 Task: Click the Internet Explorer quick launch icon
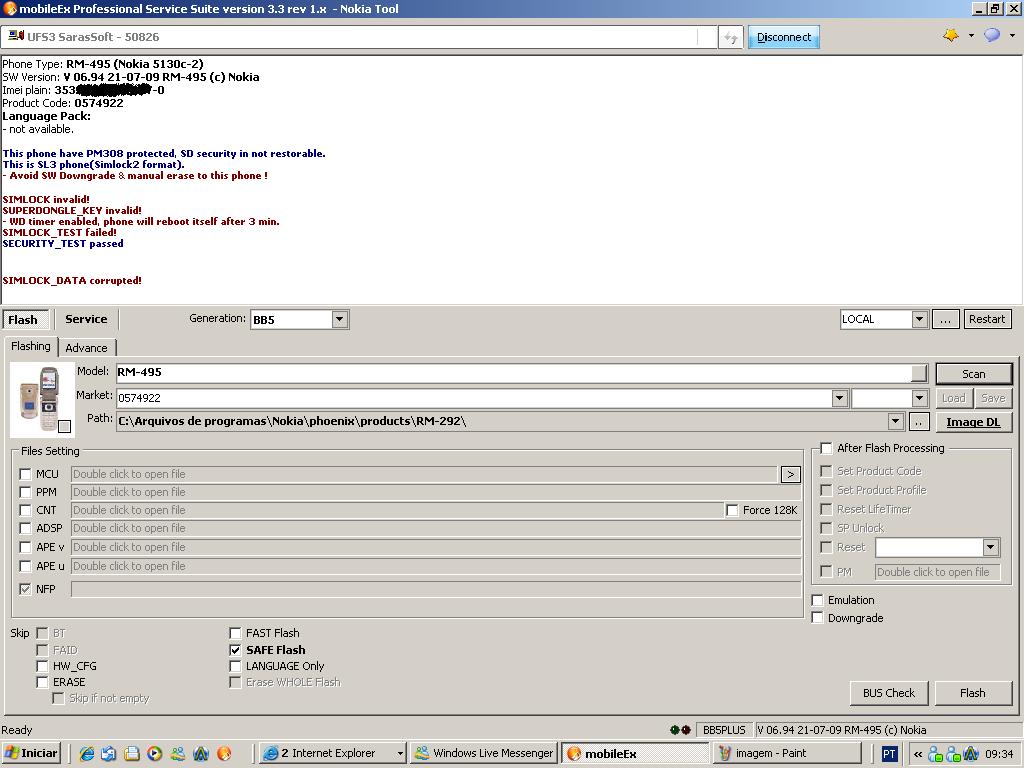tap(86, 754)
